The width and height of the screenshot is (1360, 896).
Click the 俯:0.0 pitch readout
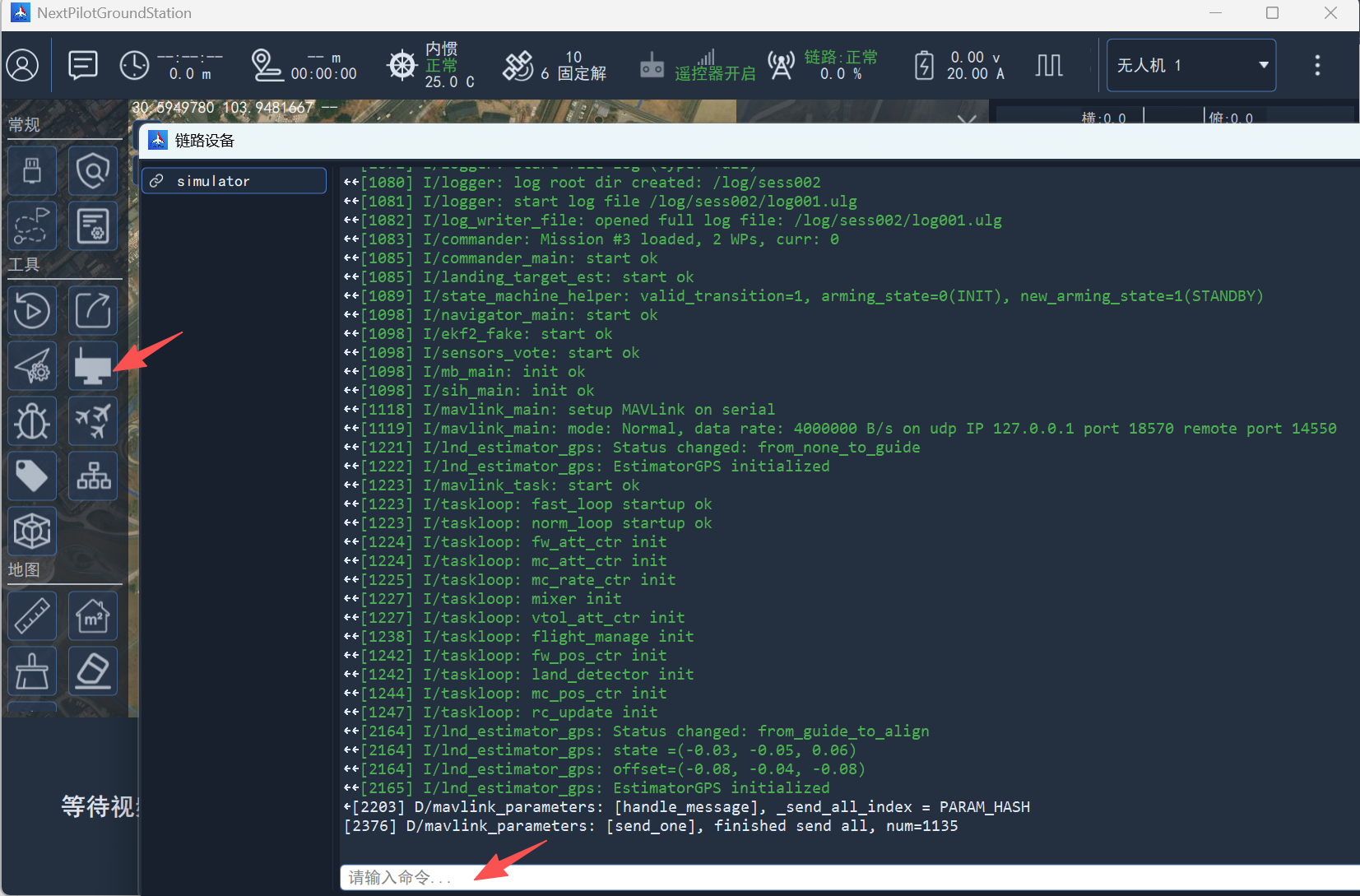[1231, 118]
